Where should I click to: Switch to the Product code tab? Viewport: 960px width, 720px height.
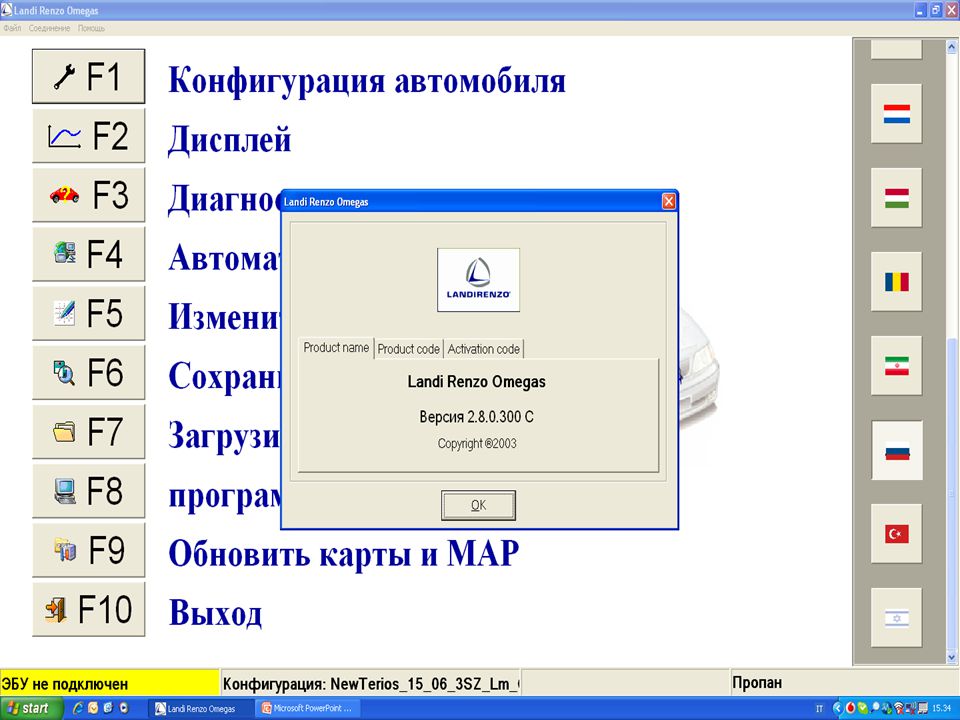point(408,349)
